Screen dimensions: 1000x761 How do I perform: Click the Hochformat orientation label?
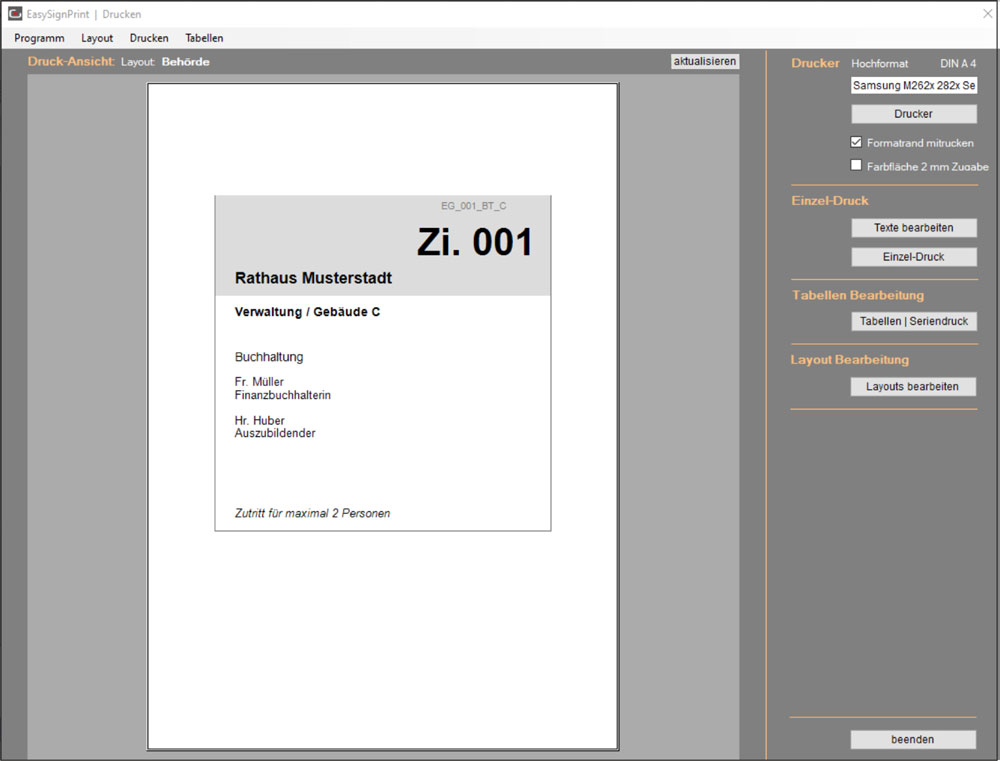click(x=879, y=63)
